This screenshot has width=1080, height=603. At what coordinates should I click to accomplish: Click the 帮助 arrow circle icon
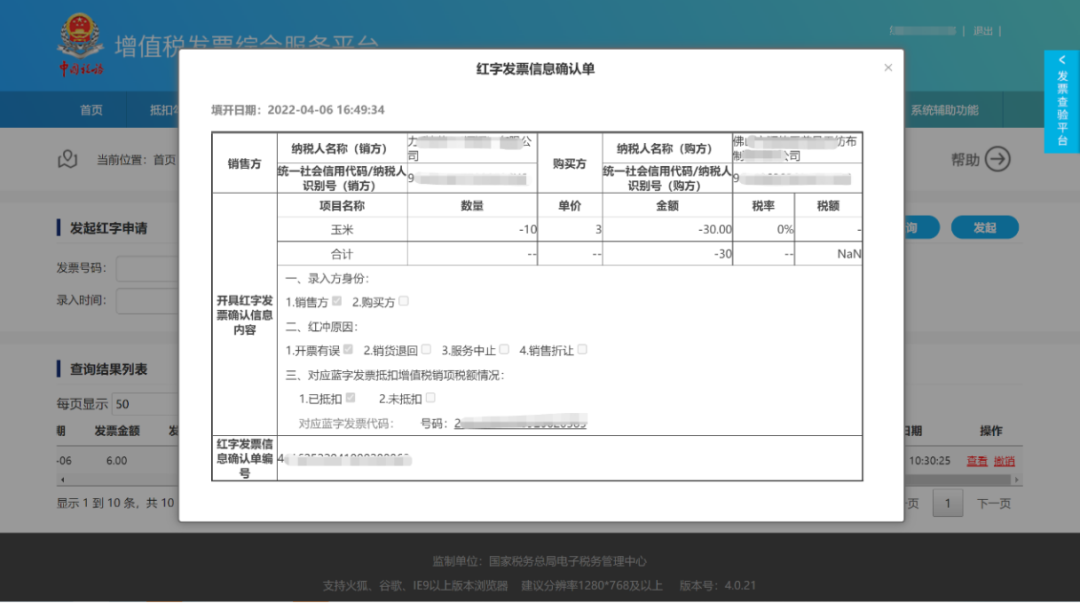click(998, 159)
